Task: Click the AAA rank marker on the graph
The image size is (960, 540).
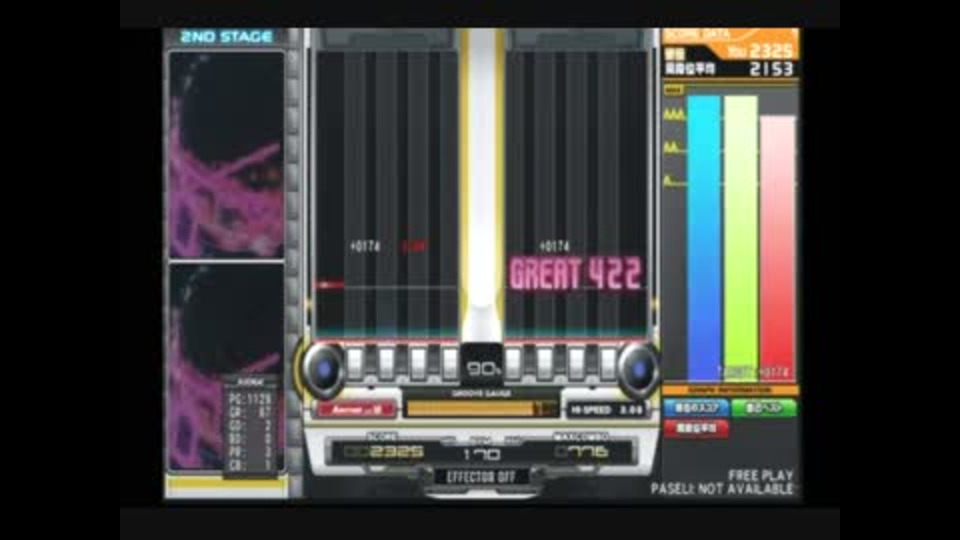Action: [x=674, y=114]
